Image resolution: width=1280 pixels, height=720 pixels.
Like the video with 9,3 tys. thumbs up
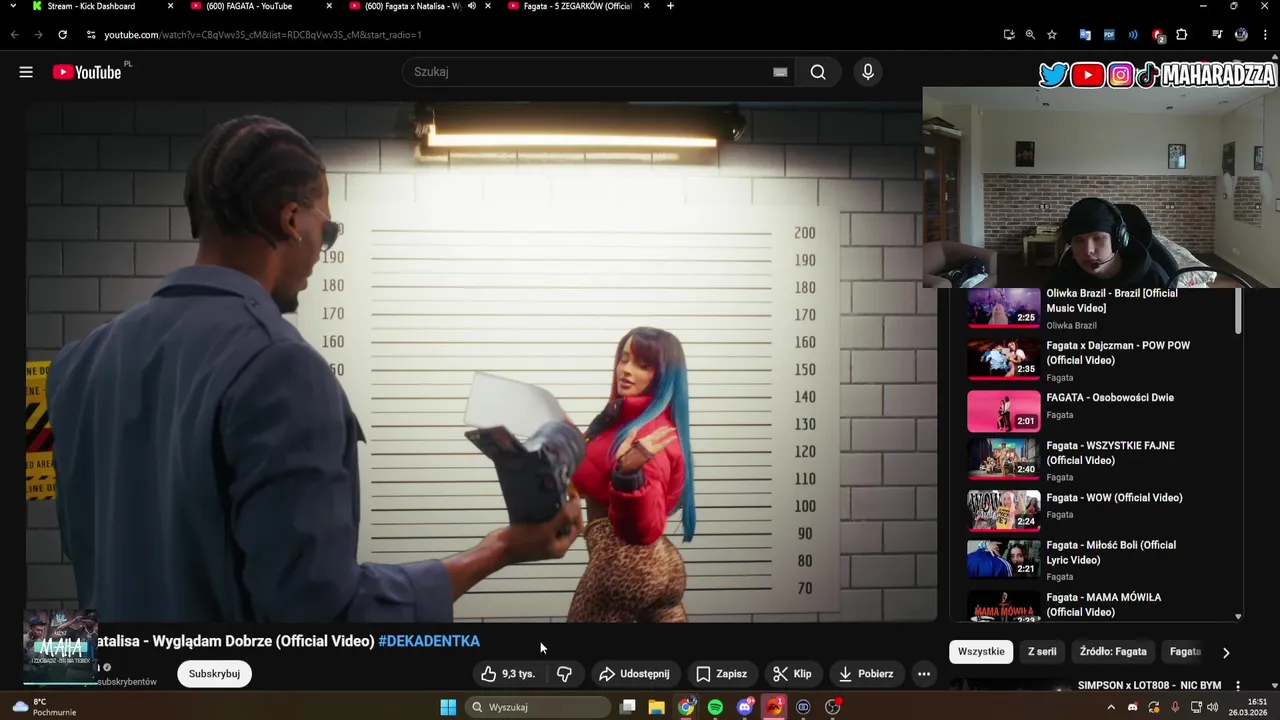pyautogui.click(x=508, y=674)
